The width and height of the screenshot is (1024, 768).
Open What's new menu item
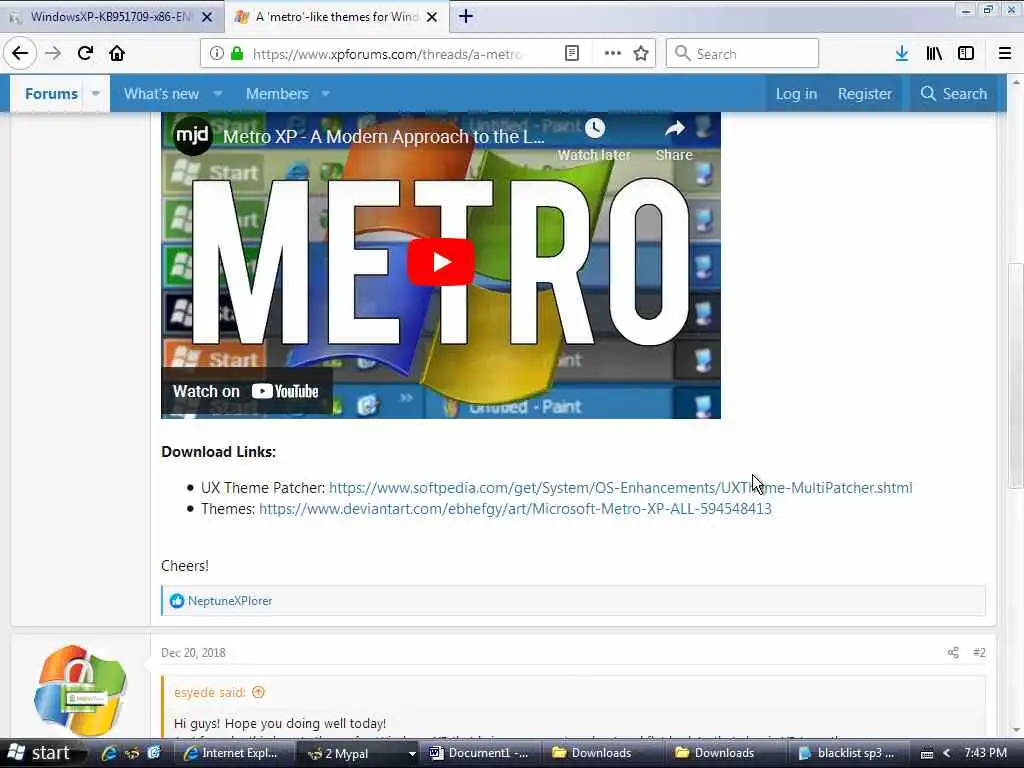tap(161, 94)
